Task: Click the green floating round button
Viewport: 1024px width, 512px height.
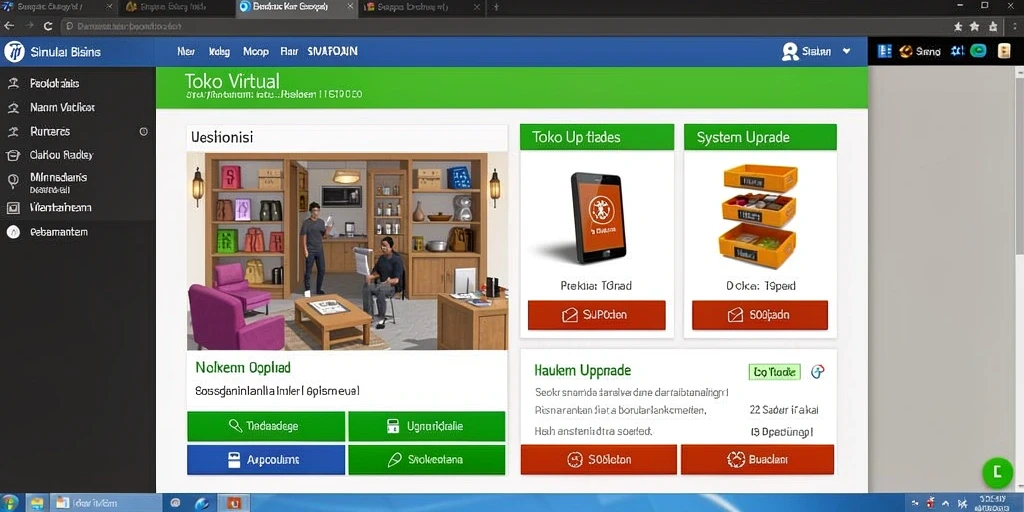Action: (997, 473)
